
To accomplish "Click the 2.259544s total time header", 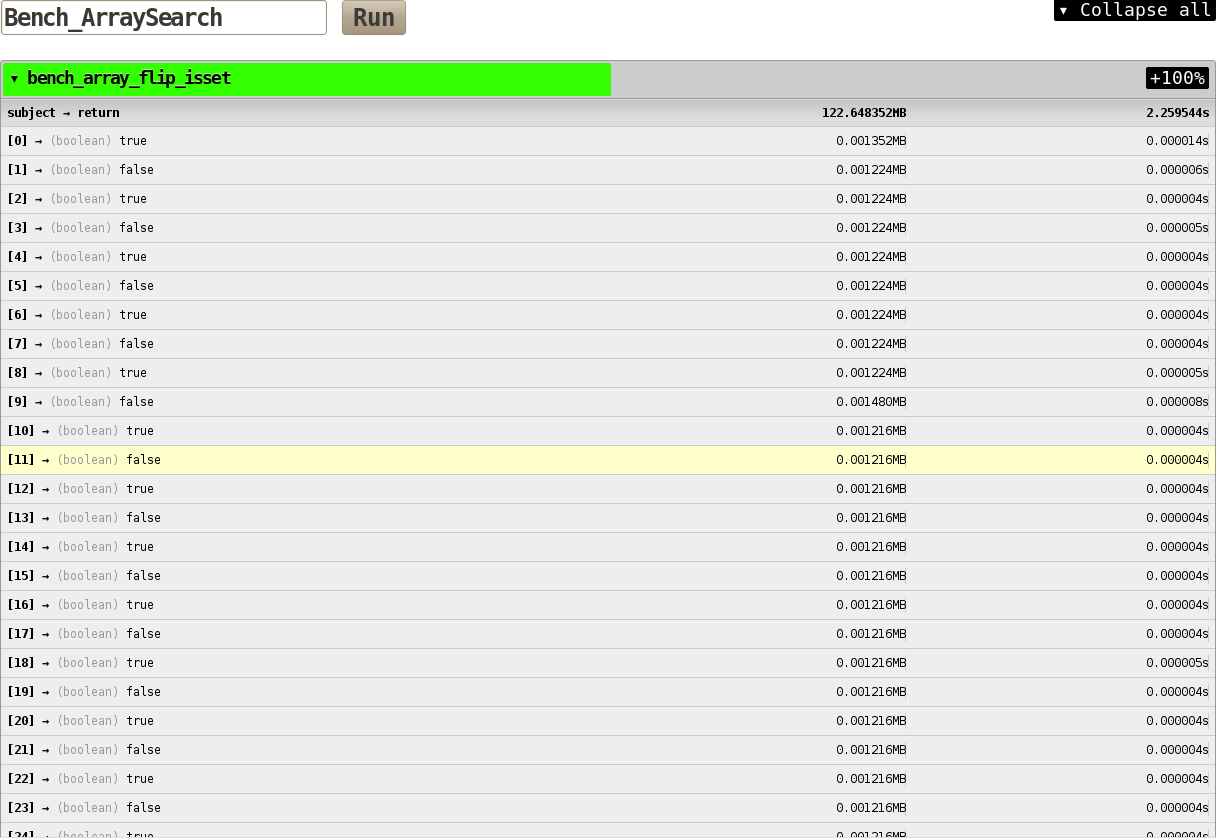I will tap(1176, 113).
